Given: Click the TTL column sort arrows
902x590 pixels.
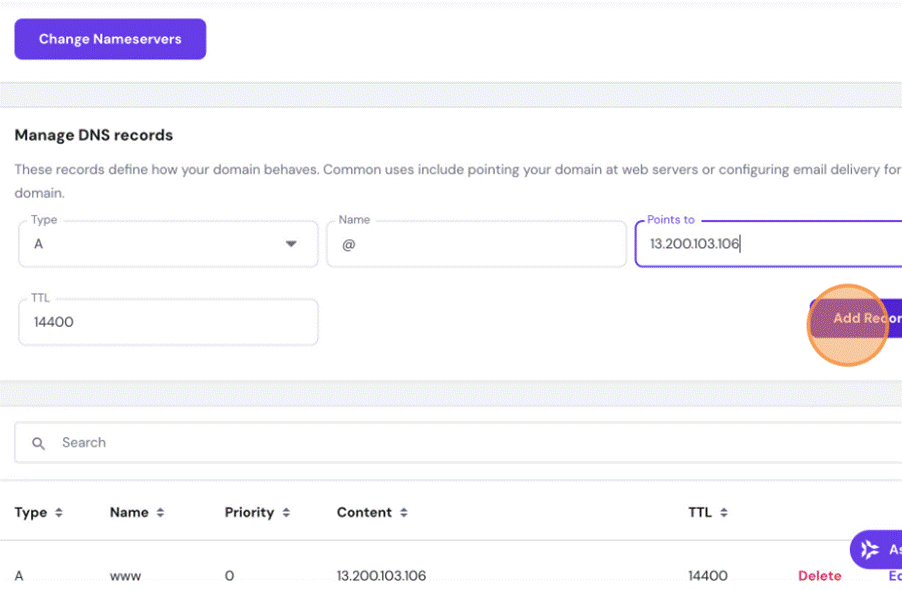Looking at the screenshot, I should click(724, 513).
